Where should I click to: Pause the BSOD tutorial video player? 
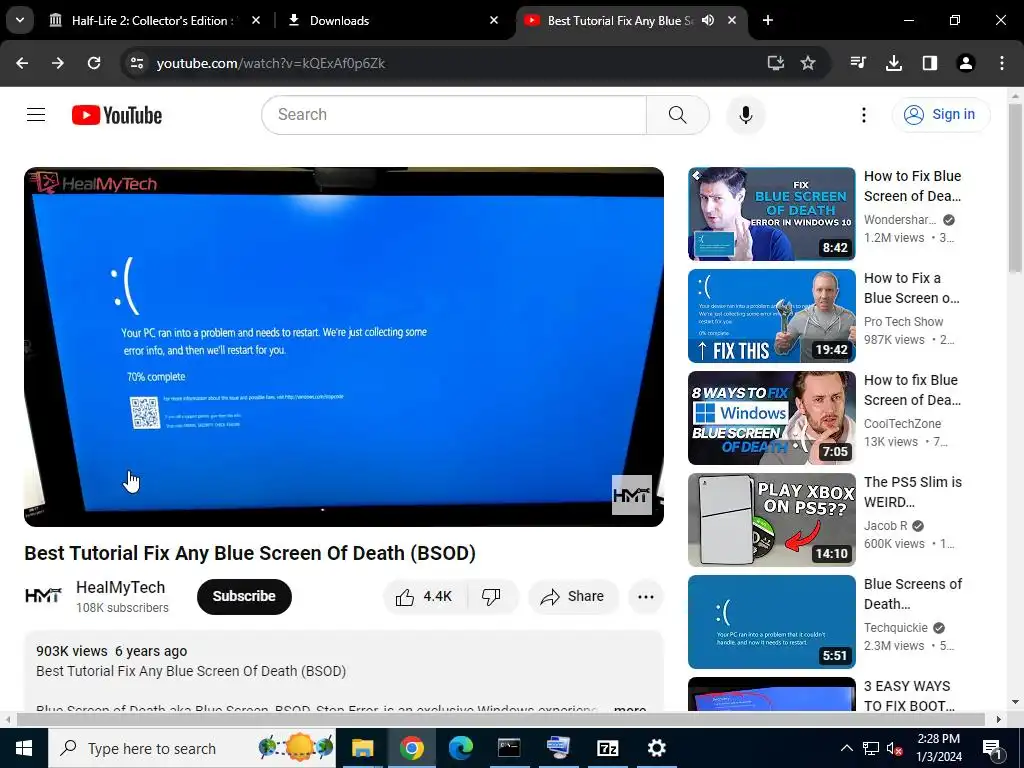point(344,347)
